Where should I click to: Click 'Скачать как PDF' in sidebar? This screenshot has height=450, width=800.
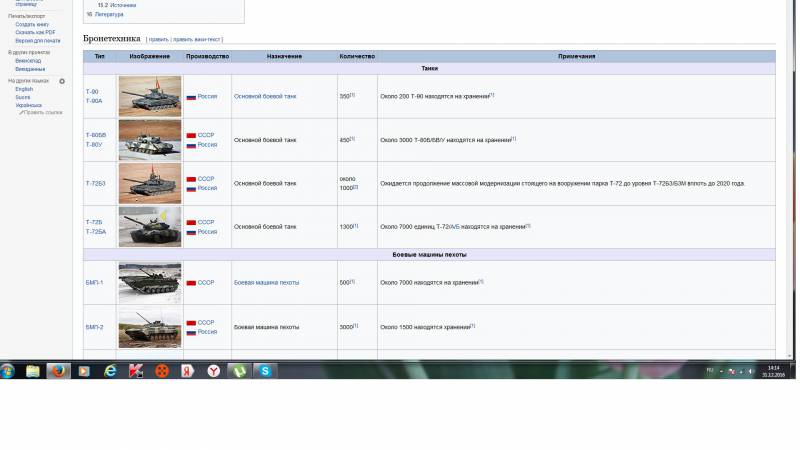point(36,32)
